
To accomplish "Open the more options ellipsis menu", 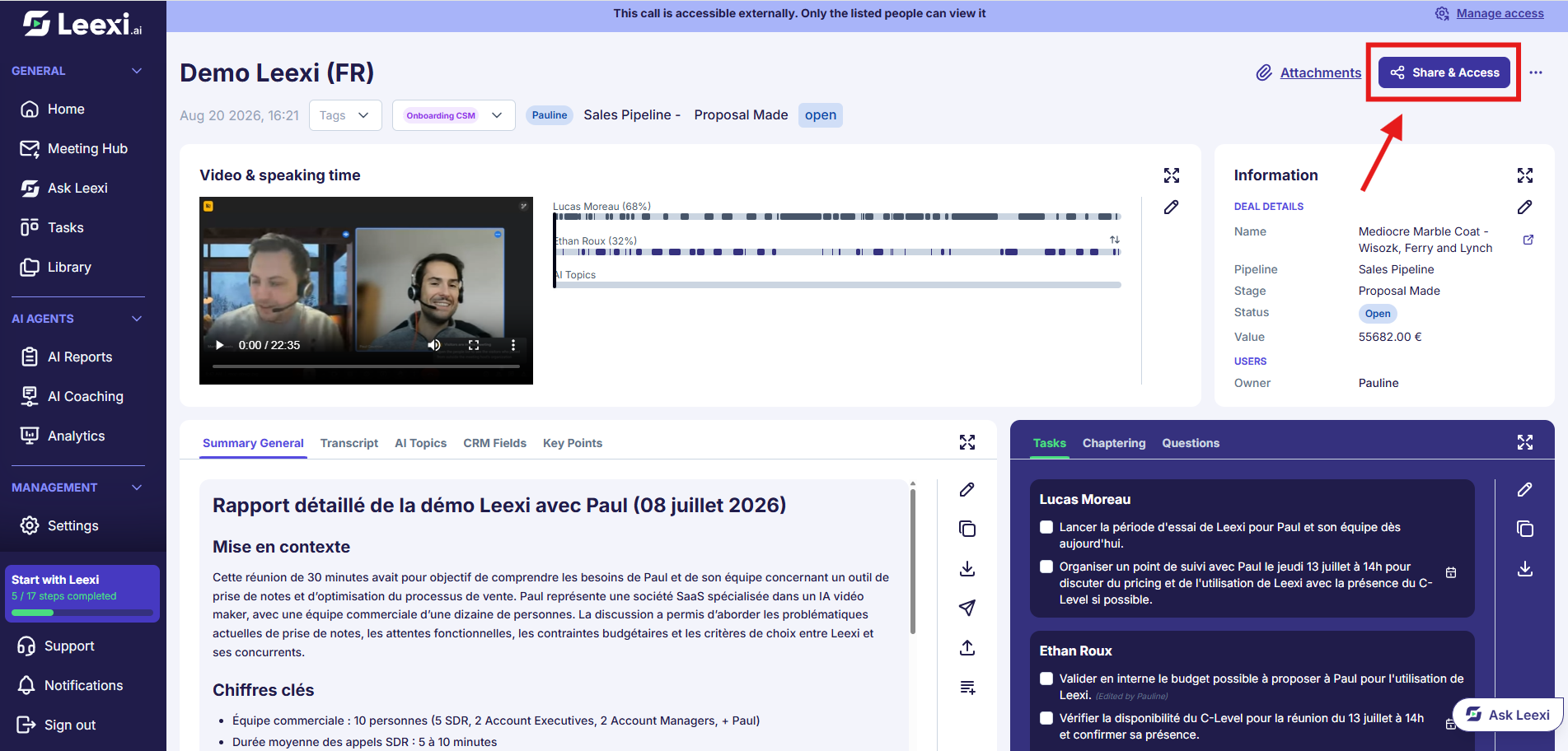I will coord(1536,72).
